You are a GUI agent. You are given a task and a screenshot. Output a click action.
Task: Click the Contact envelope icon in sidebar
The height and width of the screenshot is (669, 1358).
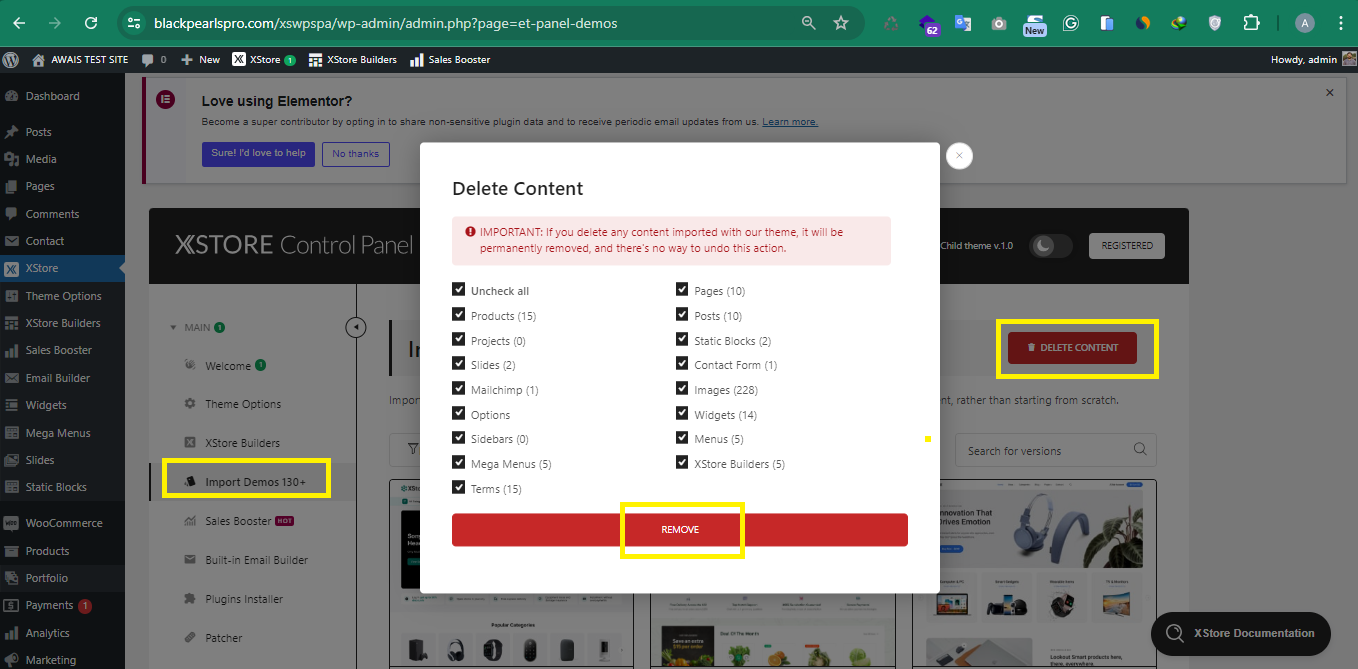click(12, 241)
